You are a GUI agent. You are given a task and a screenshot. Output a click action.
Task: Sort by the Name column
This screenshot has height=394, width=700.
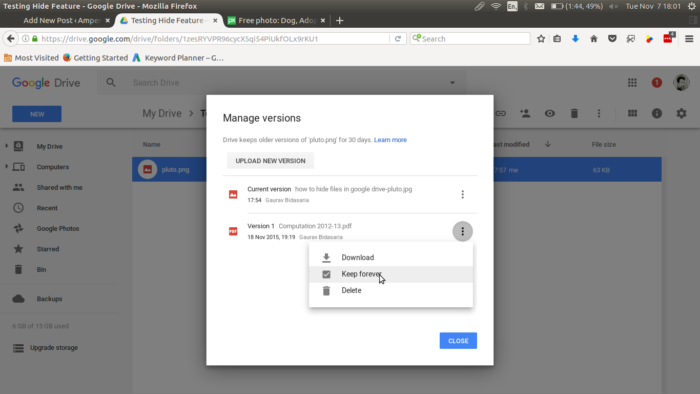coord(151,145)
